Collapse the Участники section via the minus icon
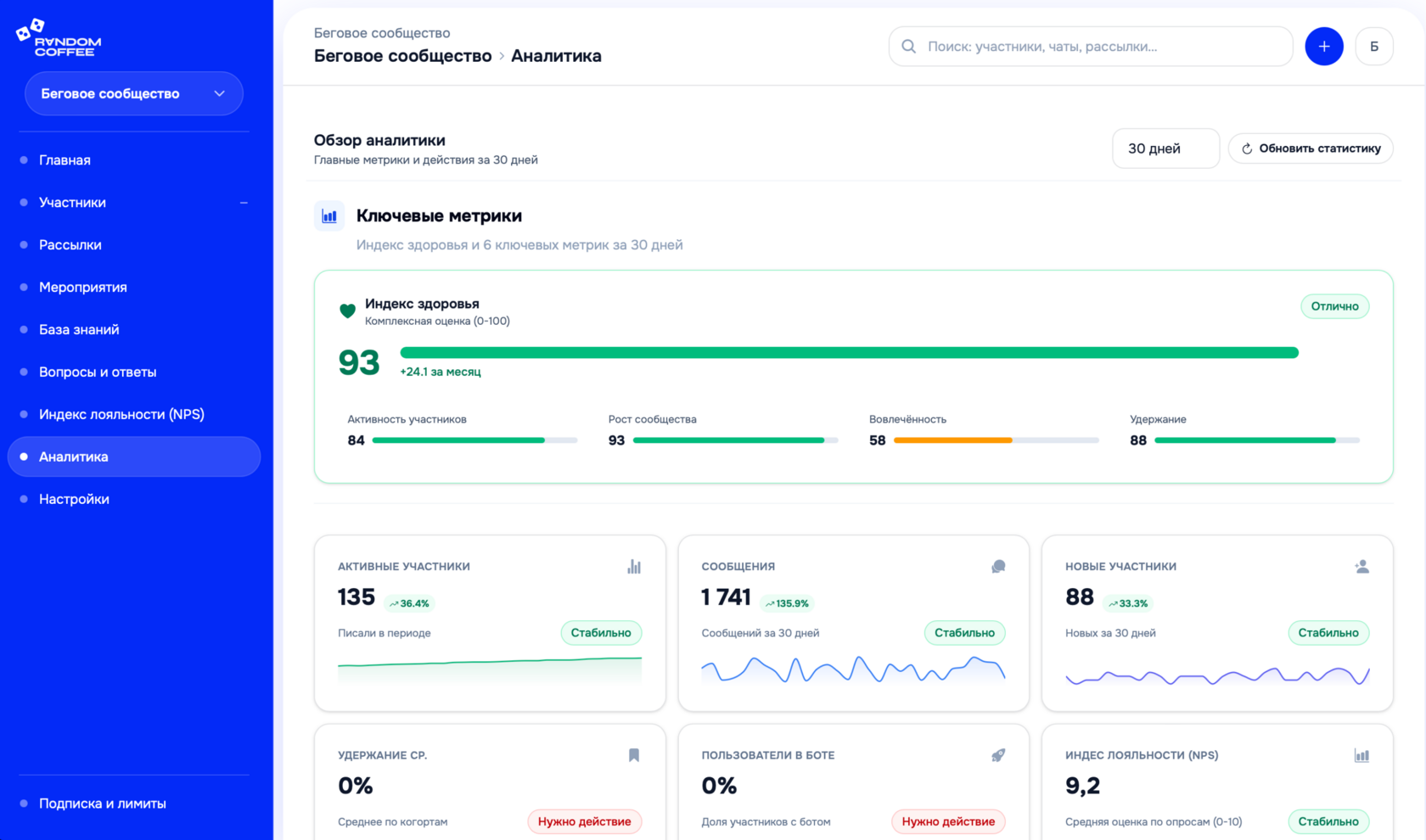The height and width of the screenshot is (840, 1426). coord(244,202)
